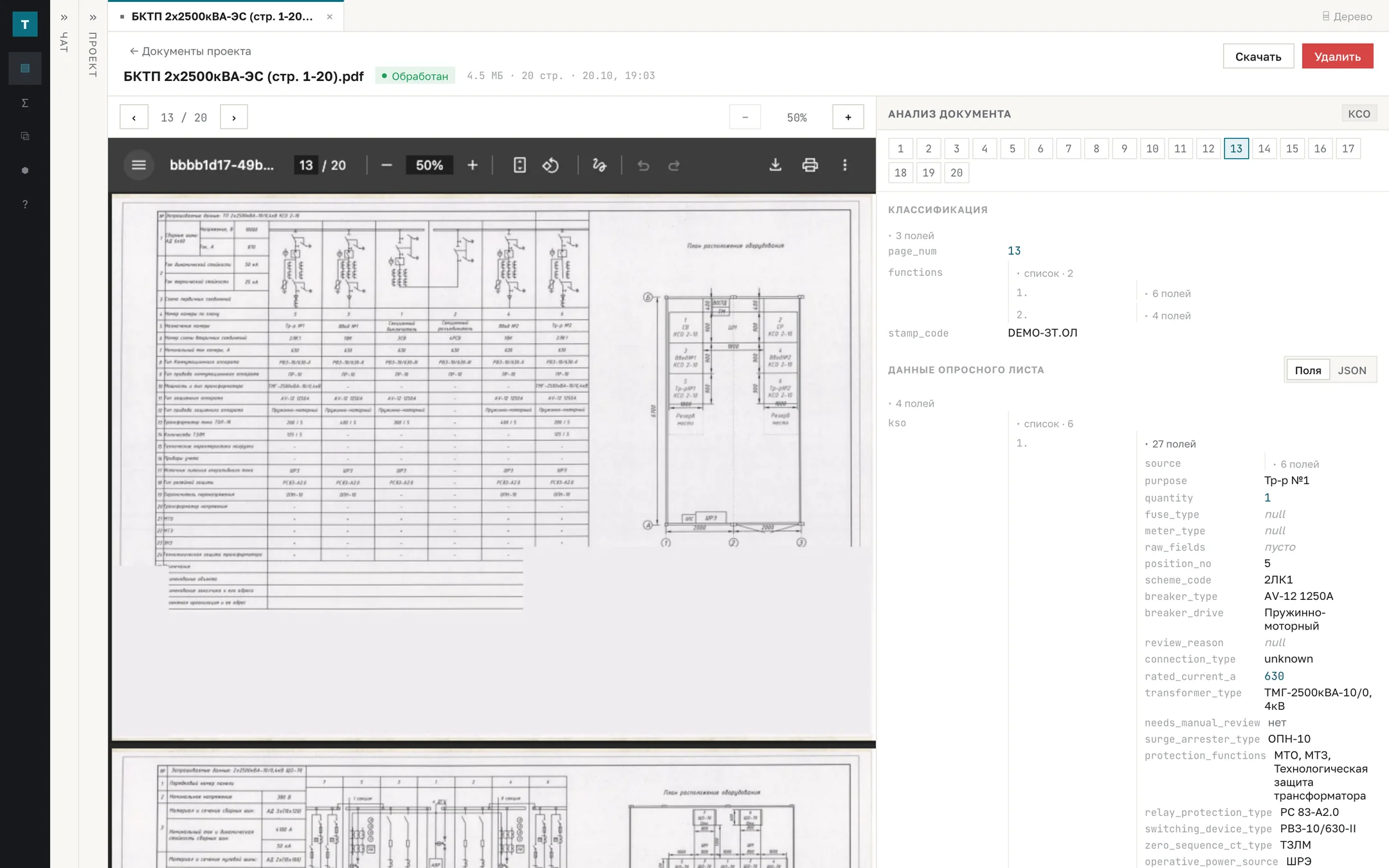Image resolution: width=1389 pixels, height=868 pixels.
Task: Click fit to page icon in PDF toolbar
Action: coord(520,165)
